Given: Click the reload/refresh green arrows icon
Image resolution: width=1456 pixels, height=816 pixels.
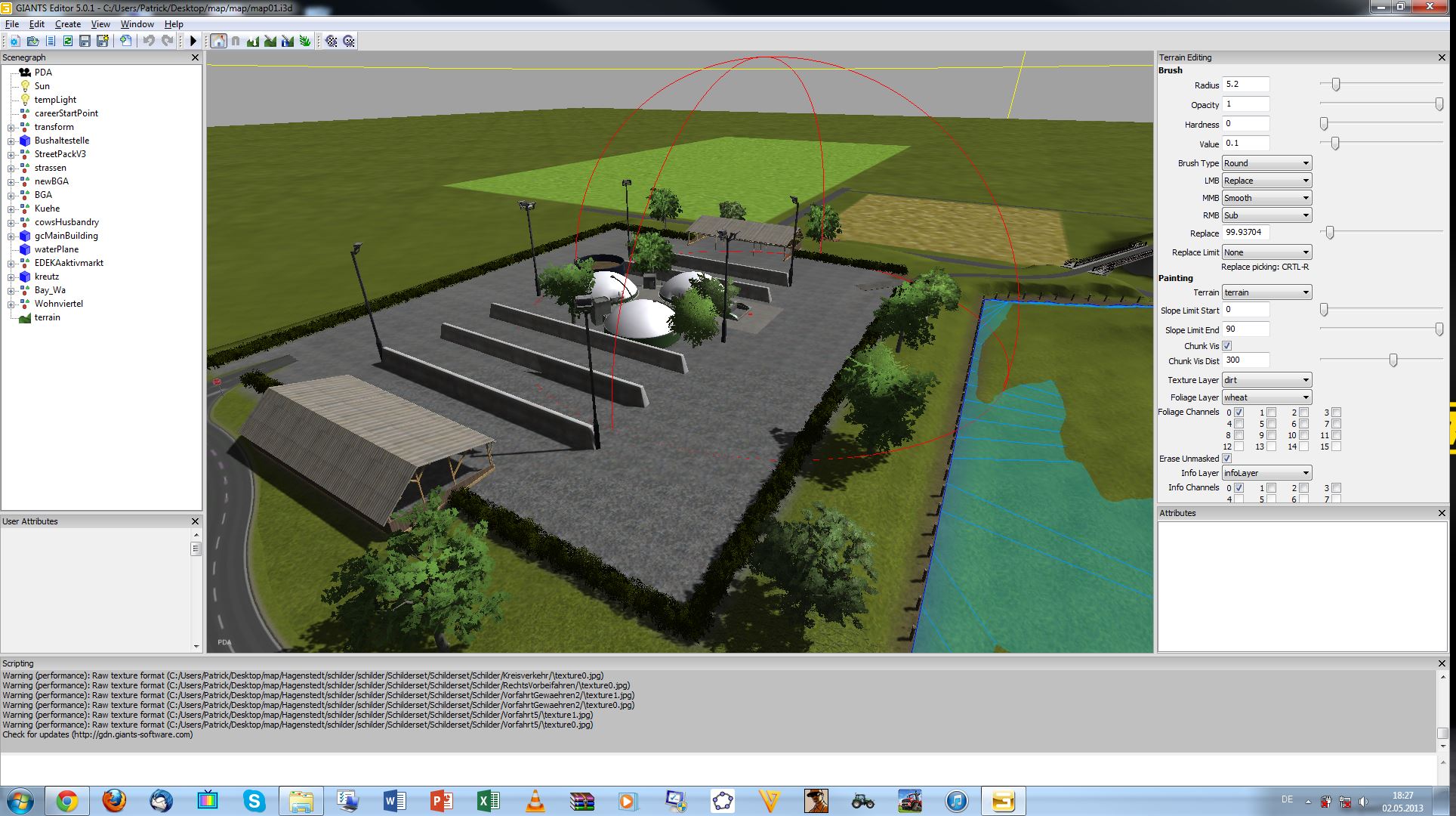Looking at the screenshot, I should 68,41.
